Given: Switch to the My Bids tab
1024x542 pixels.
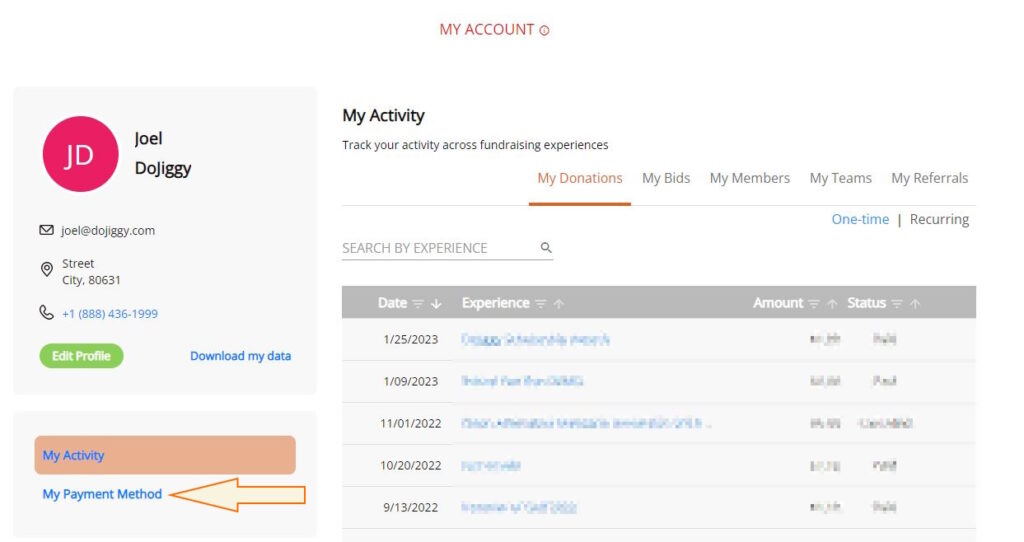Looking at the screenshot, I should tap(666, 178).
